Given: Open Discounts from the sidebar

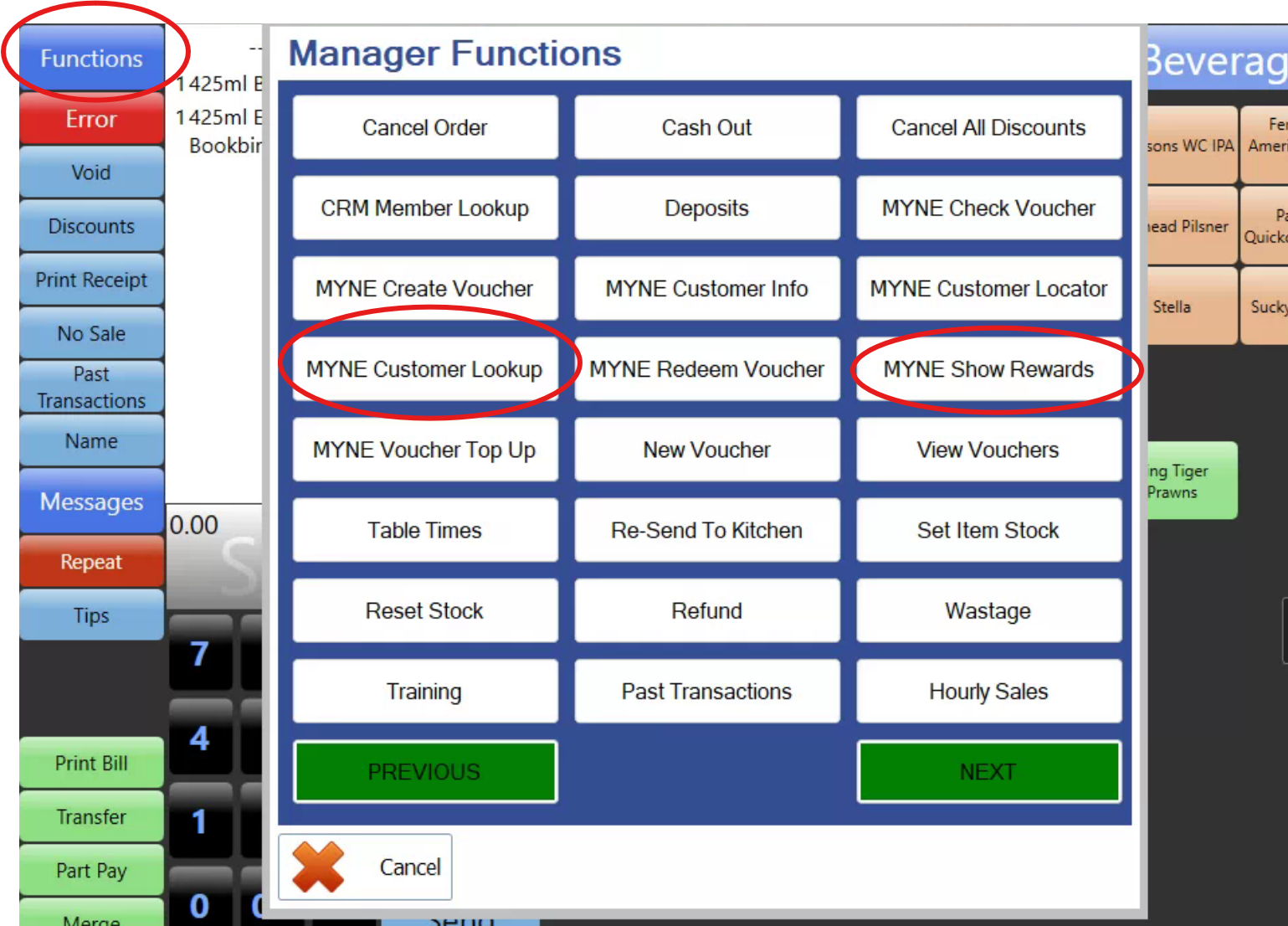Looking at the screenshot, I should click(x=92, y=226).
